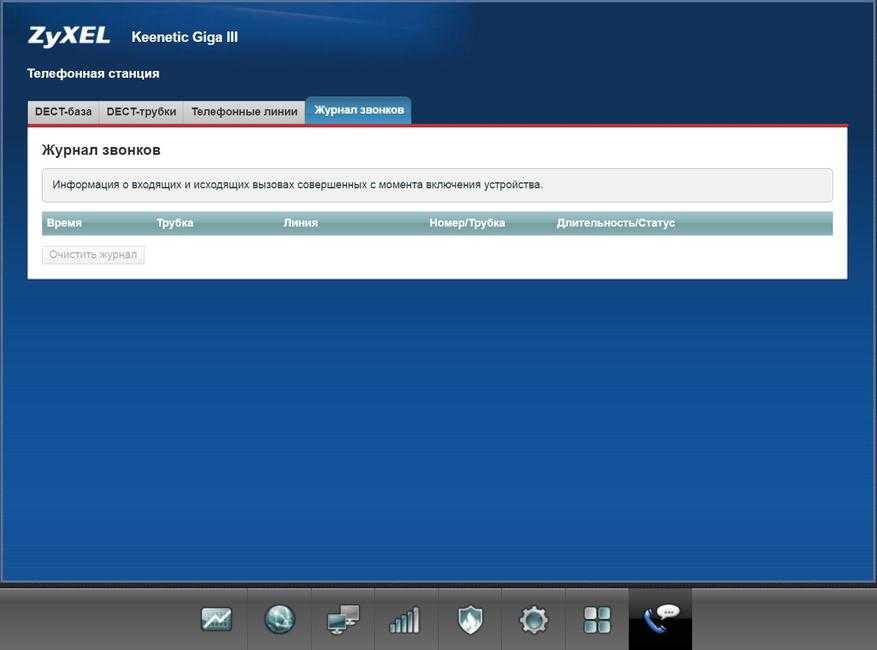
Task: Click the Время column header
Action: (x=64, y=223)
